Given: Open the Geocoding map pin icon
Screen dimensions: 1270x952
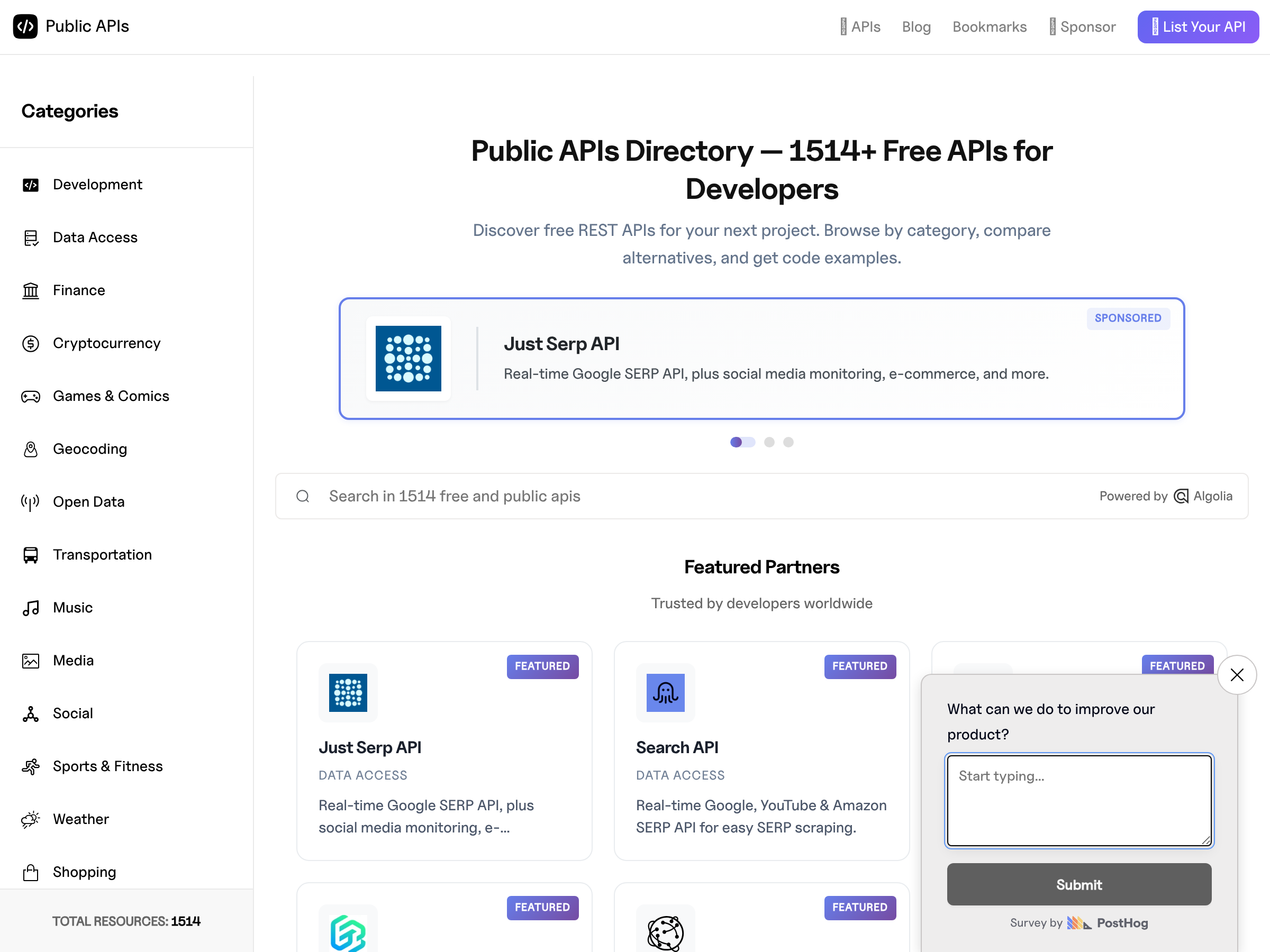Looking at the screenshot, I should 31,450.
